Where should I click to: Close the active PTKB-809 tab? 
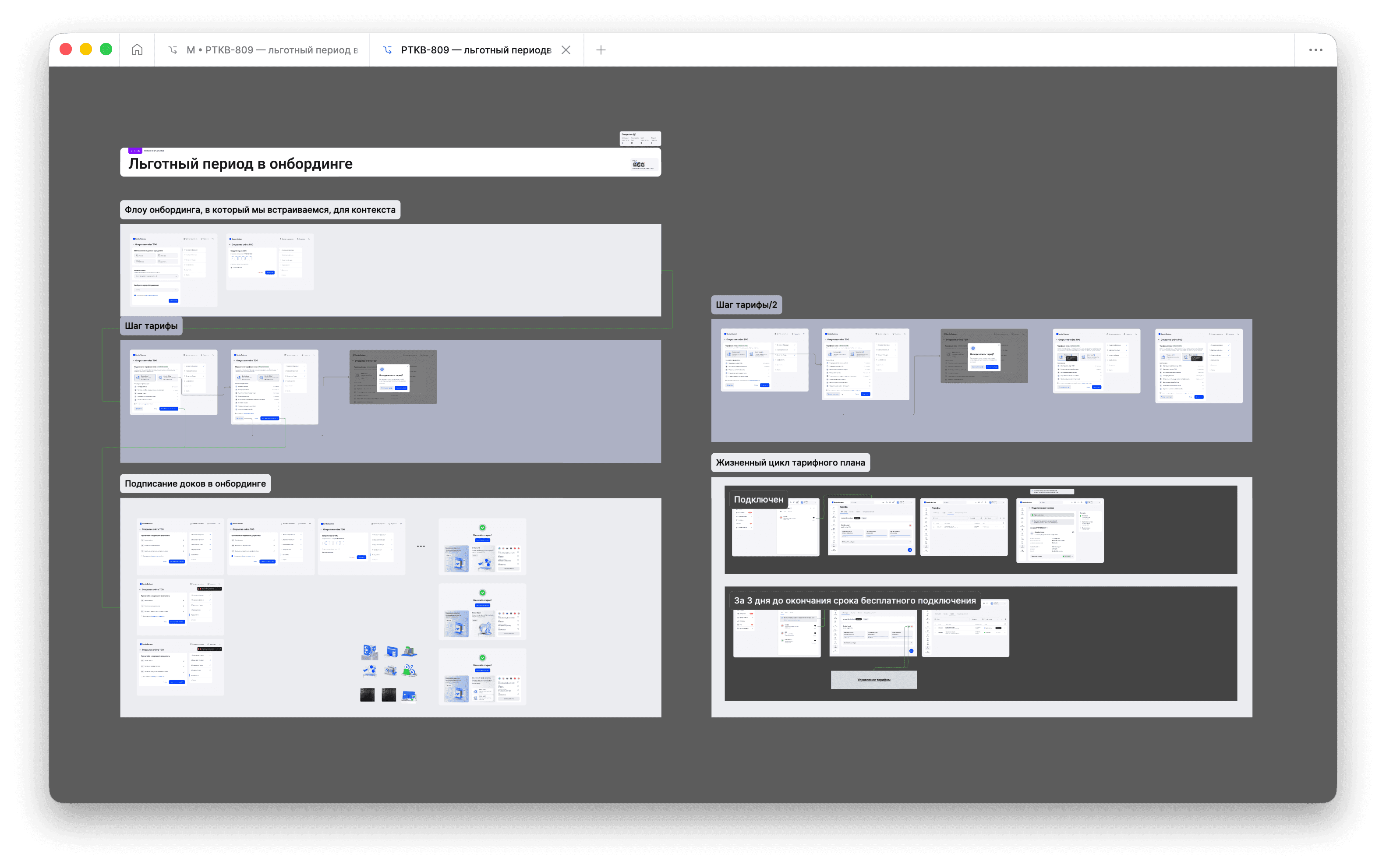click(566, 50)
